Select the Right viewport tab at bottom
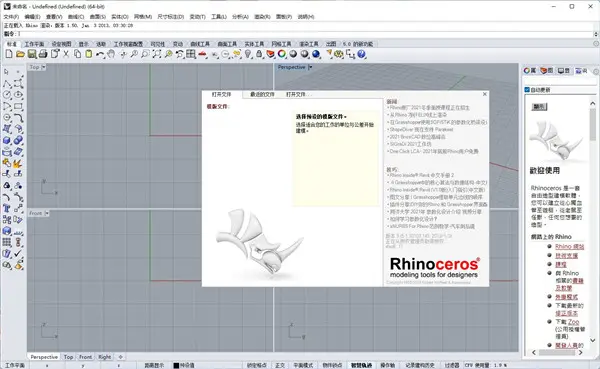Viewport: 600px width, 369px height. 104,357
